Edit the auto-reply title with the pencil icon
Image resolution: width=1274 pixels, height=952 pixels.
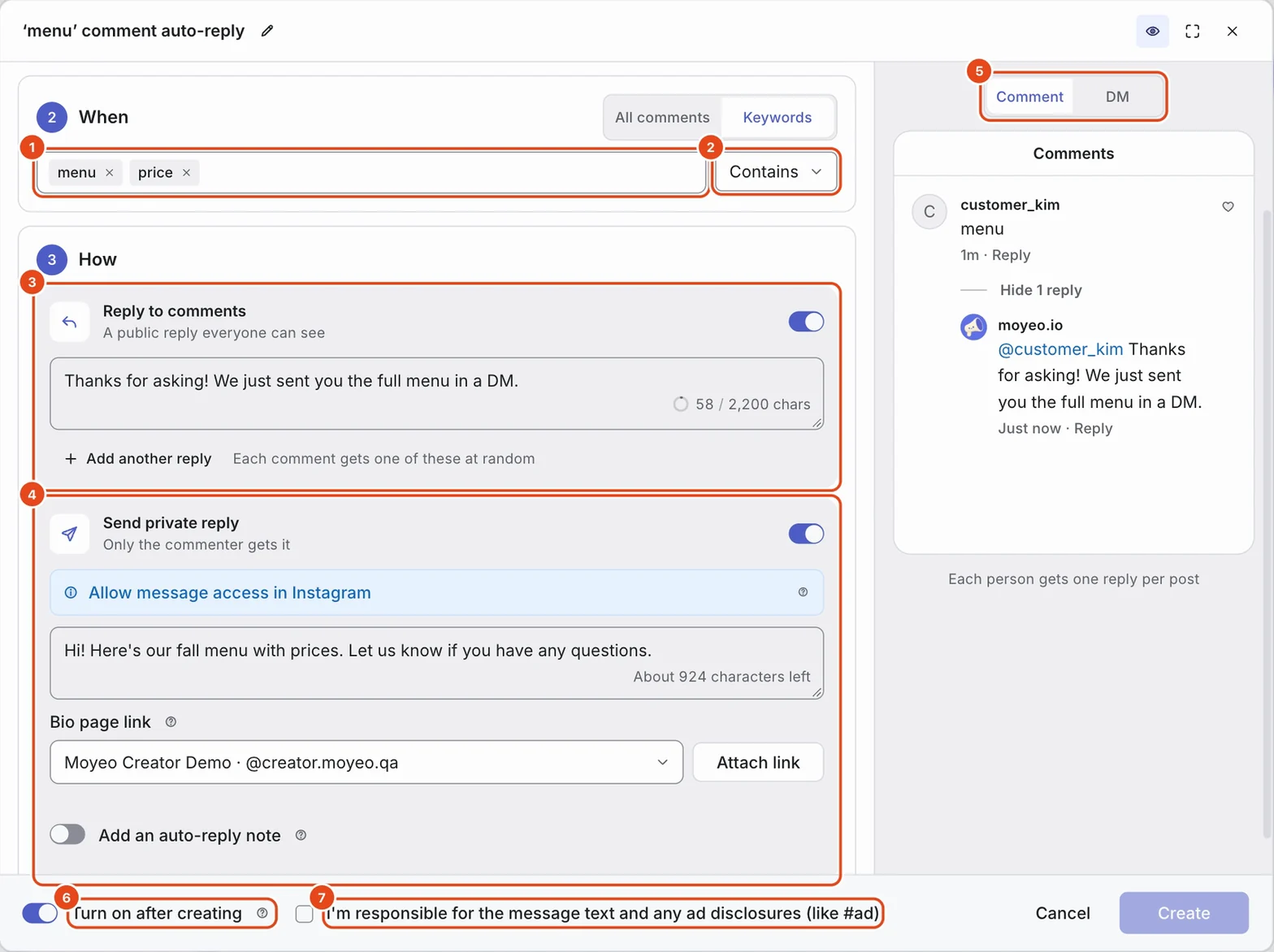[267, 31]
